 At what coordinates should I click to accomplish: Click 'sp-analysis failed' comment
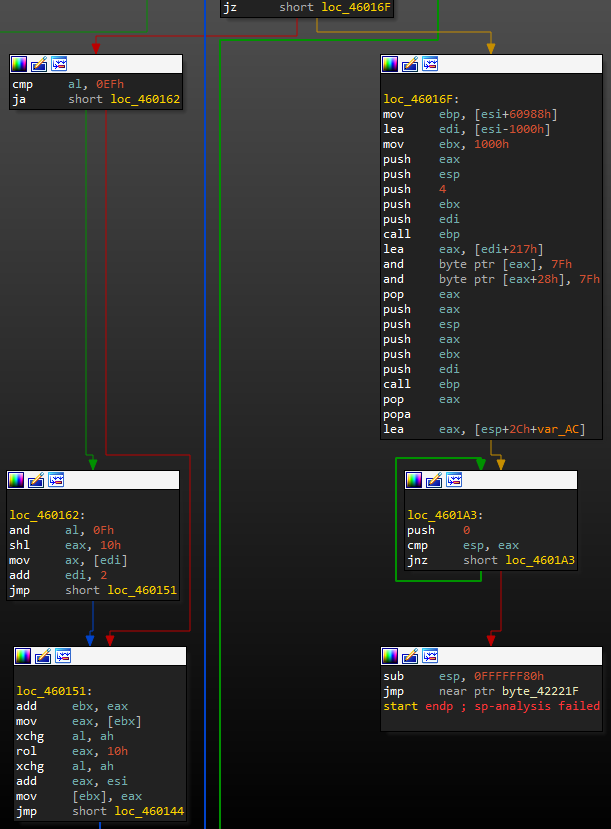pos(537,706)
